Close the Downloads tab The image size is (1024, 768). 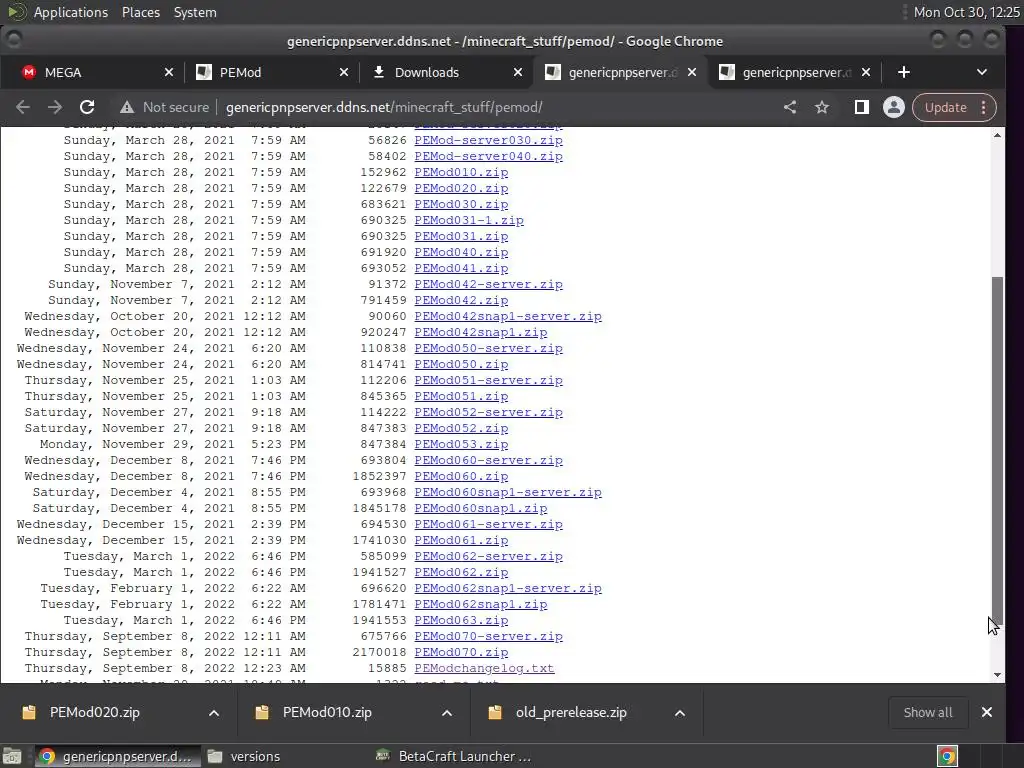(518, 72)
